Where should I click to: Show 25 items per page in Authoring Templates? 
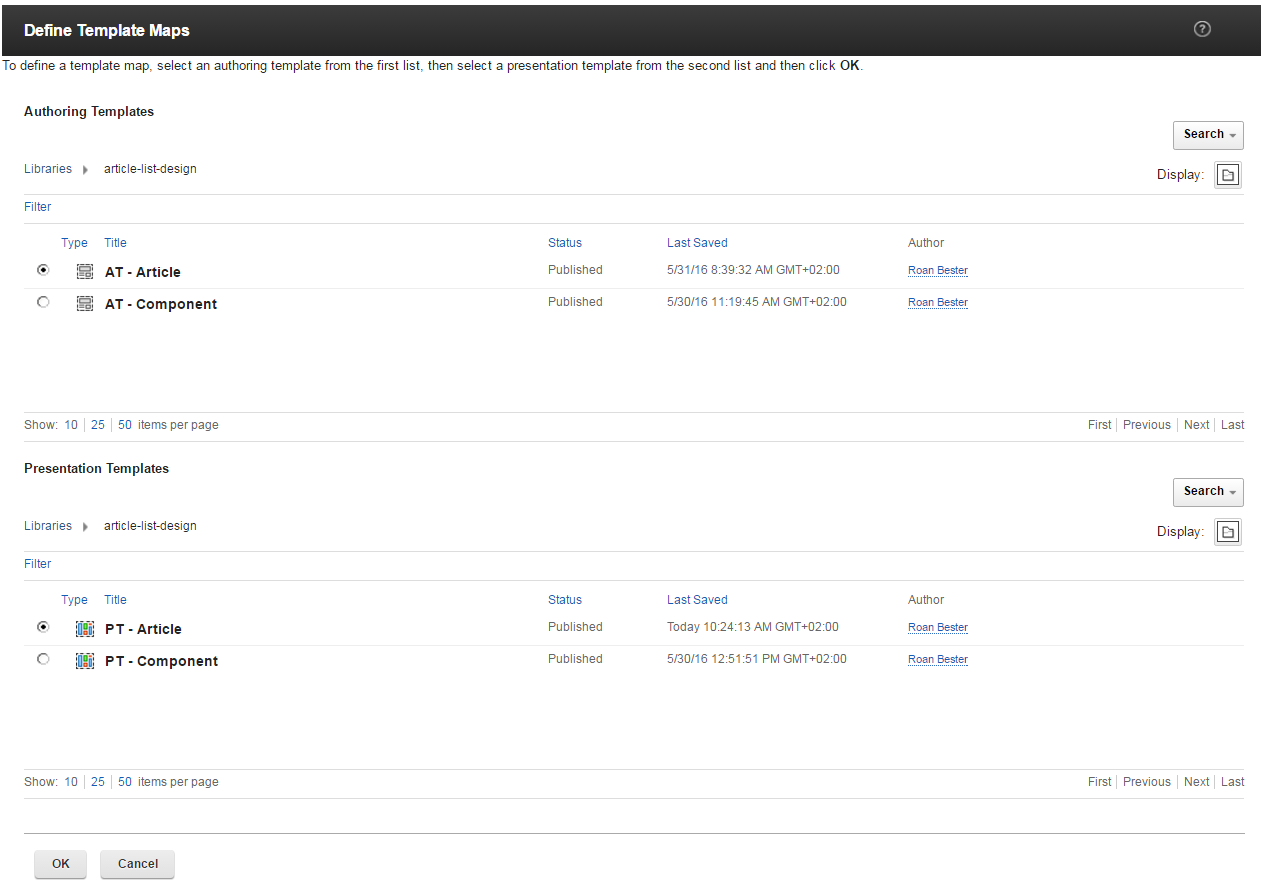[x=98, y=425]
